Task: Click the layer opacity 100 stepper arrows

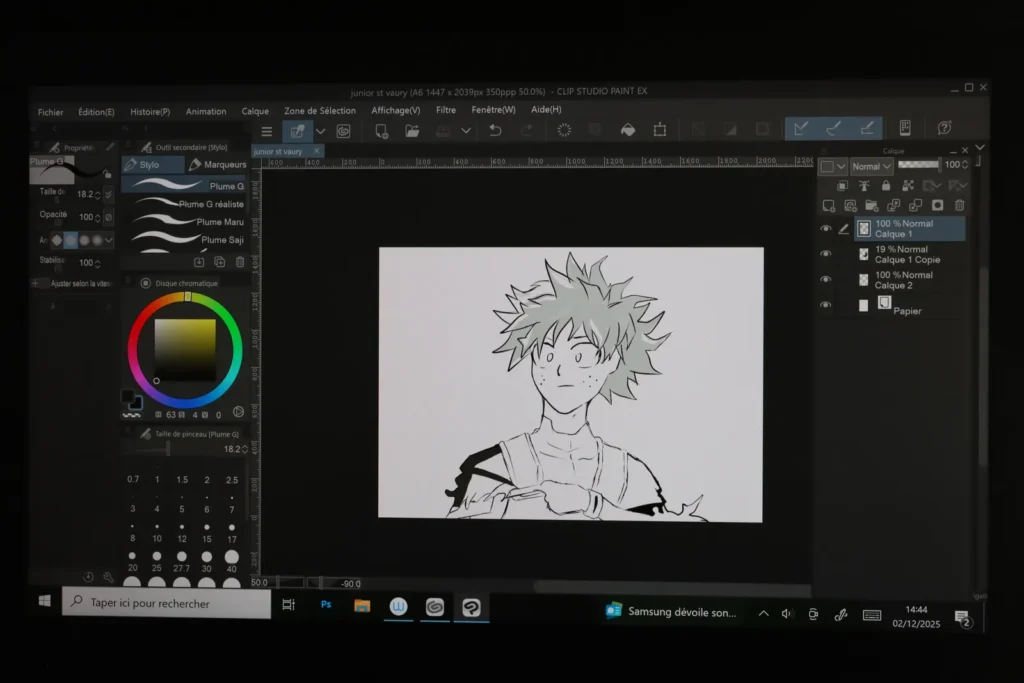Action: pos(965,165)
